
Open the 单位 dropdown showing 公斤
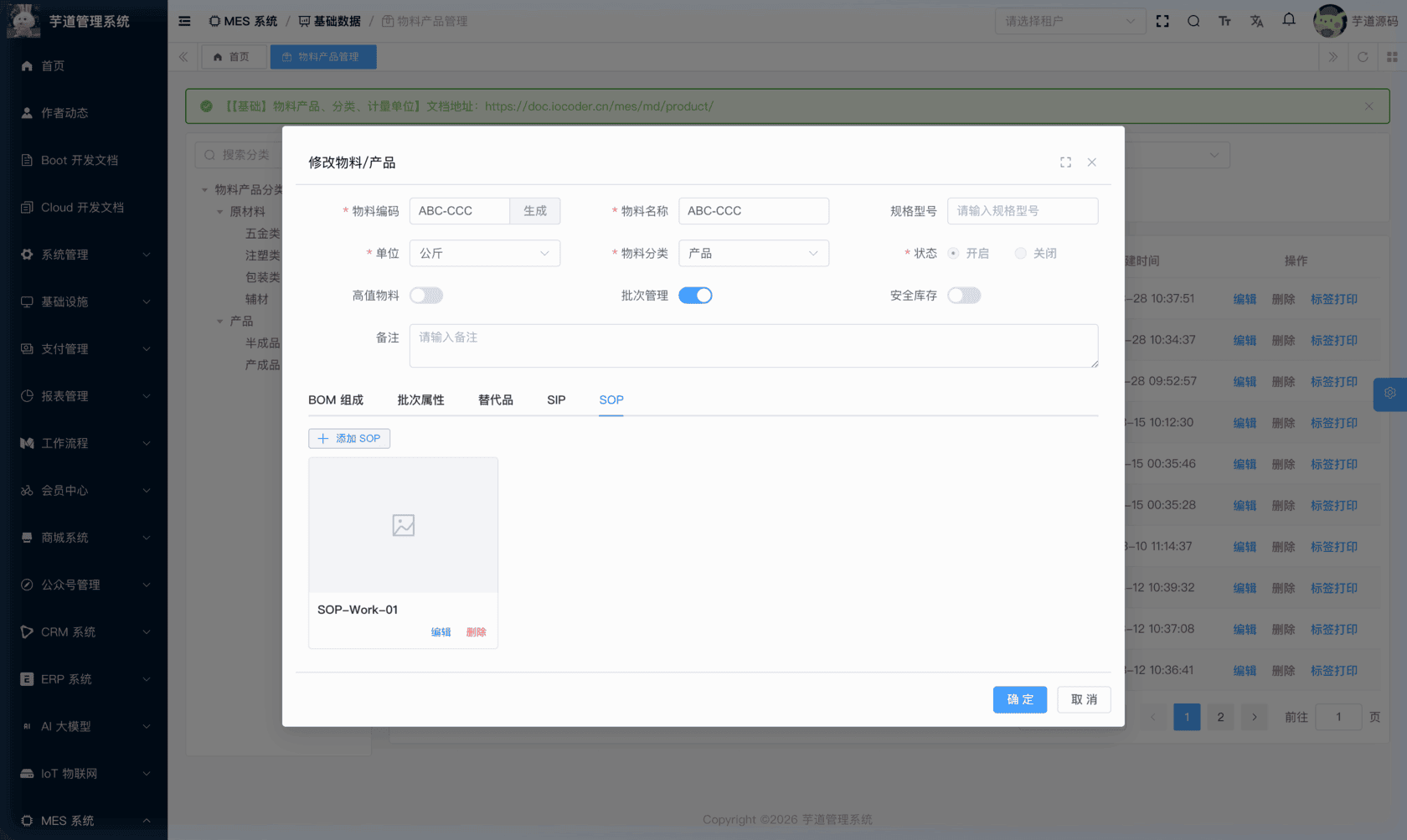(x=484, y=253)
